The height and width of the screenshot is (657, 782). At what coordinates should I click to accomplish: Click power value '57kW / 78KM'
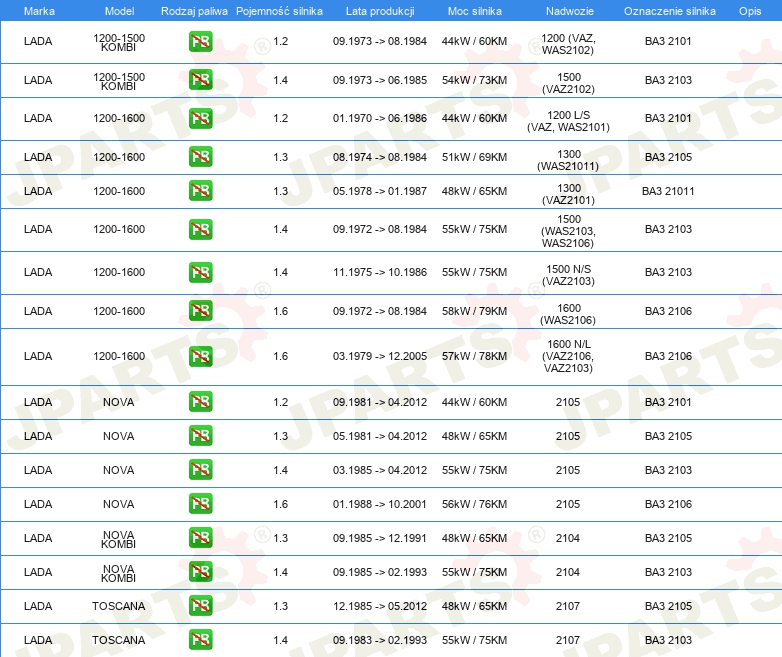(x=474, y=356)
